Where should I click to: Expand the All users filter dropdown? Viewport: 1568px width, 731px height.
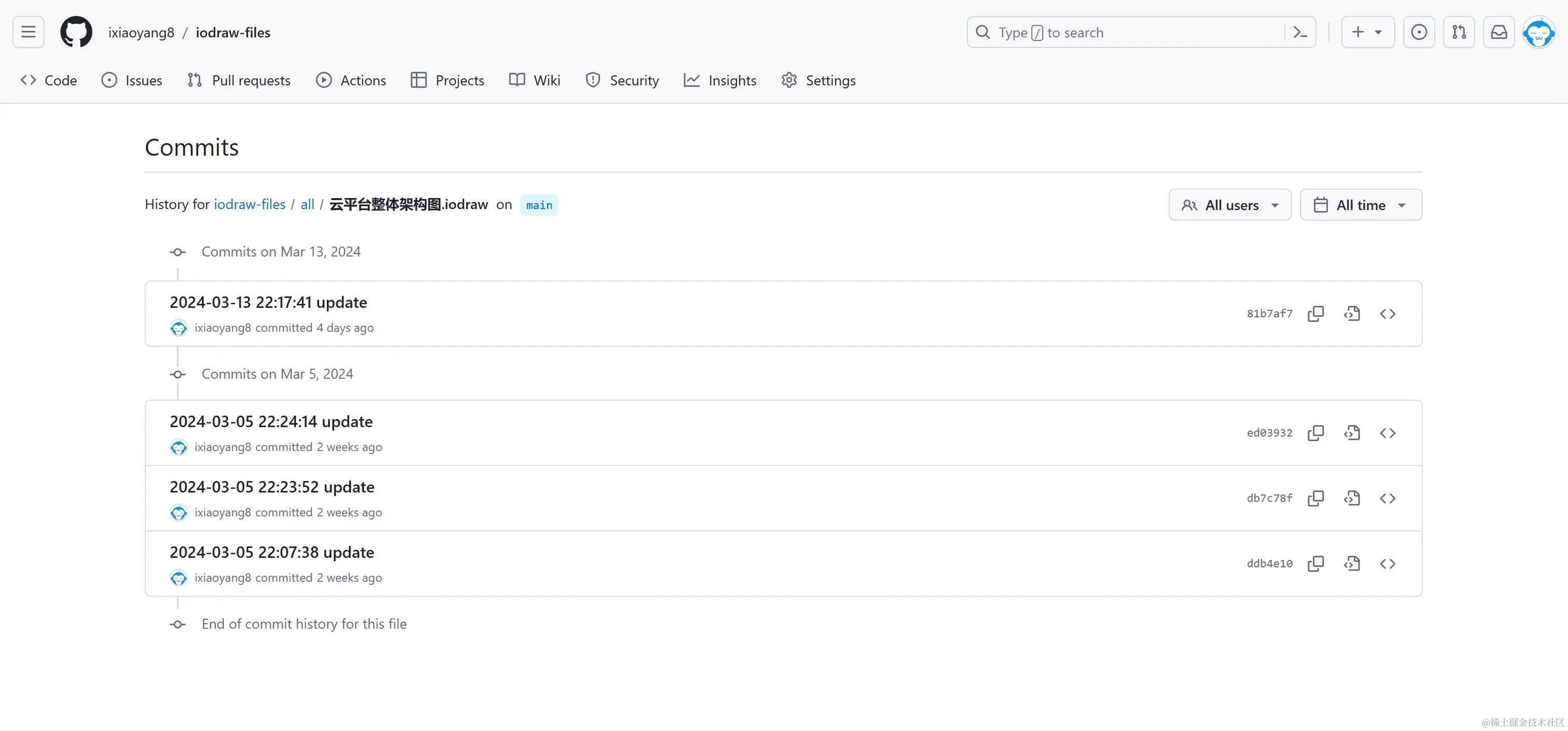1229,205
